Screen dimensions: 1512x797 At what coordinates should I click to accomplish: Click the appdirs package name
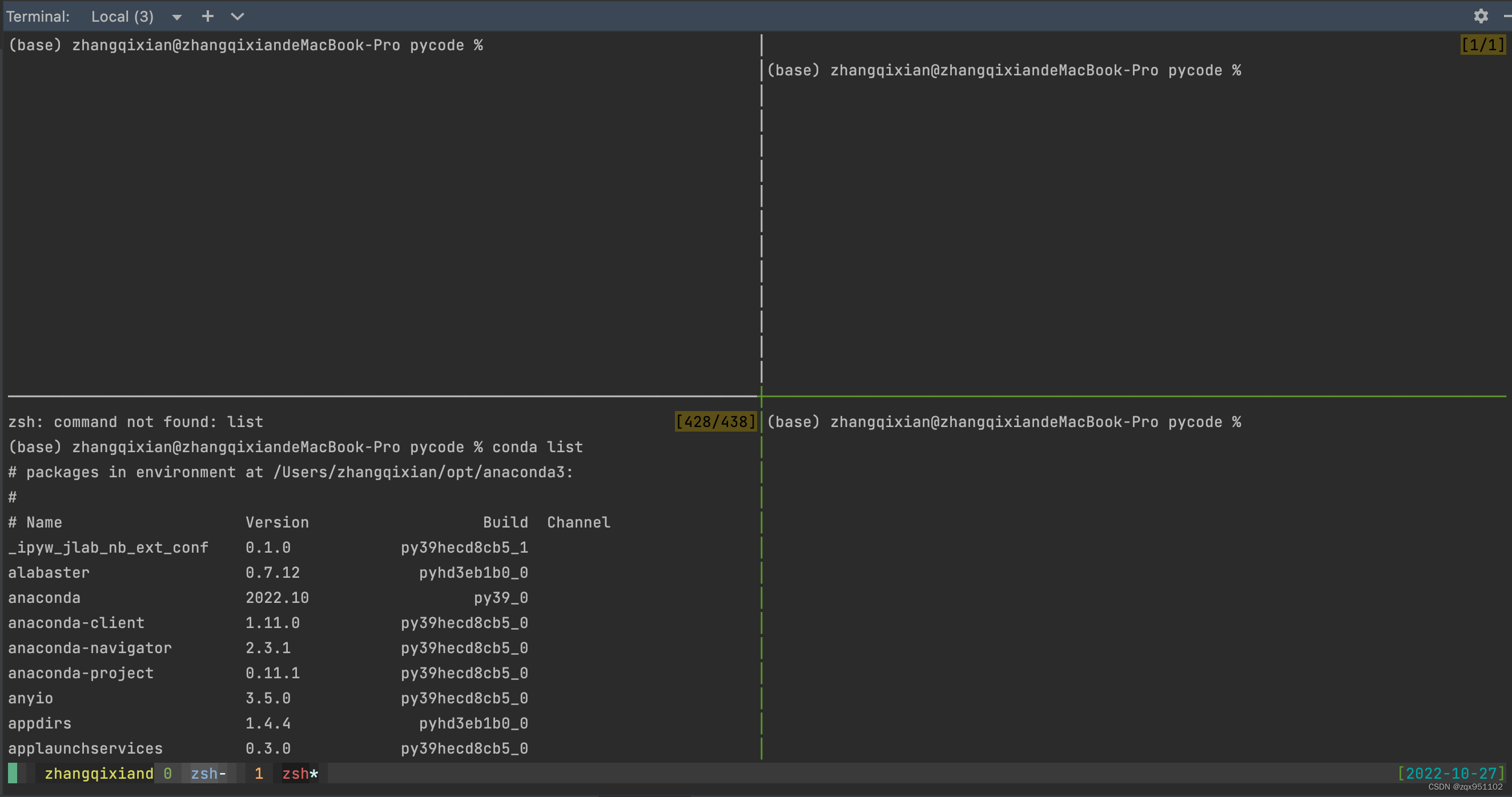pos(40,724)
